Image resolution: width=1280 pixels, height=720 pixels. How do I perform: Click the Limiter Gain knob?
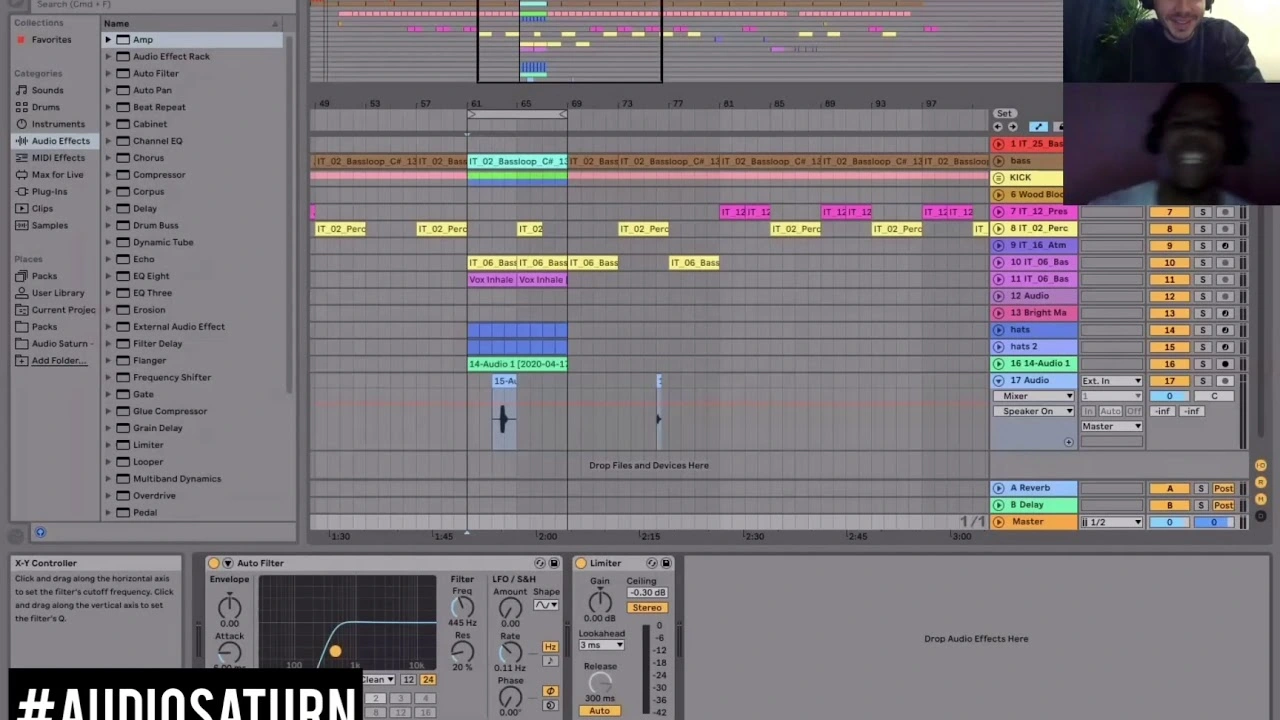coord(600,601)
